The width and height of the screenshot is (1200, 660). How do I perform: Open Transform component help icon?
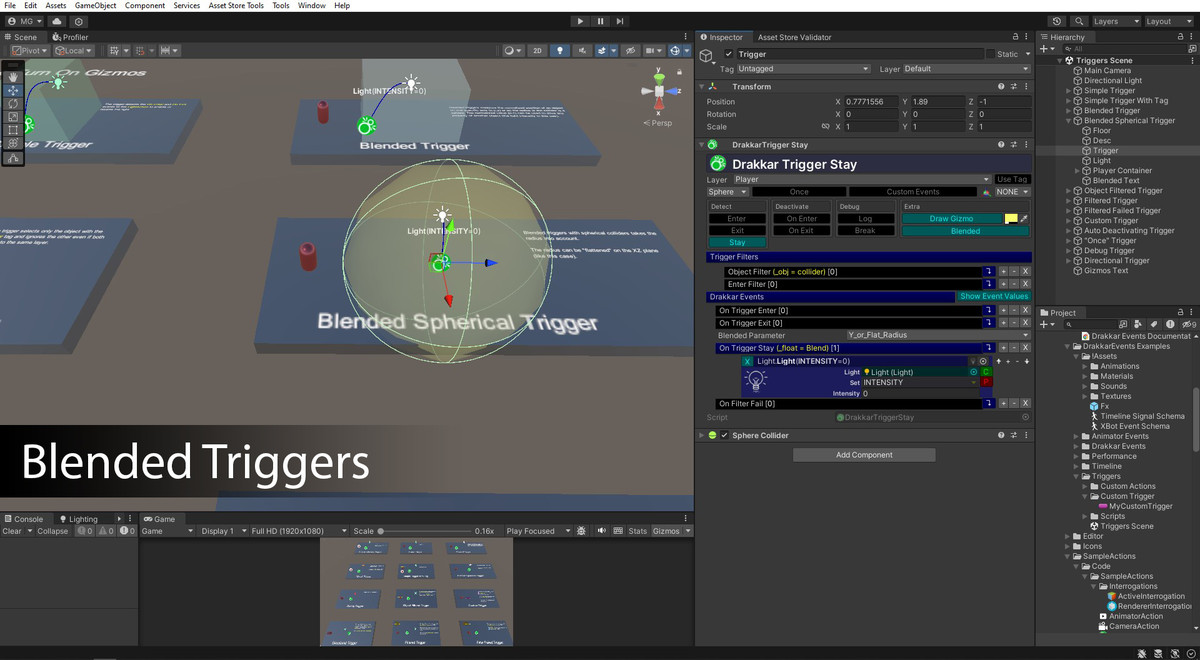click(1002, 87)
